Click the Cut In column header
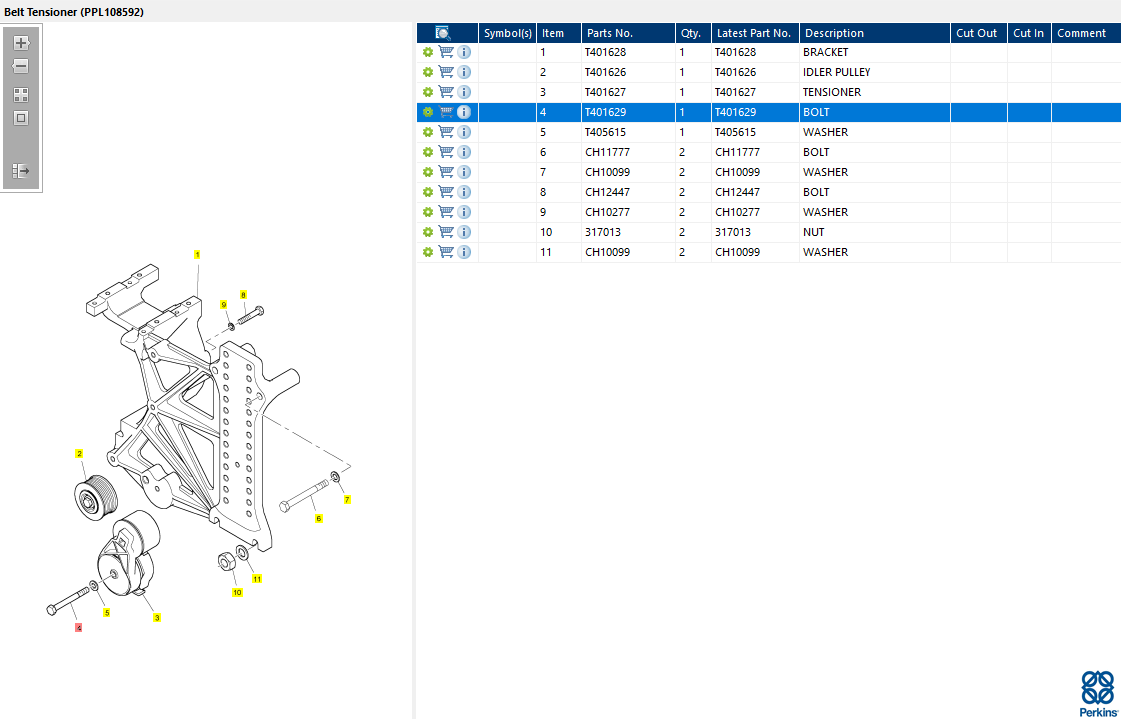This screenshot has width=1121, height=719. [x=1029, y=33]
